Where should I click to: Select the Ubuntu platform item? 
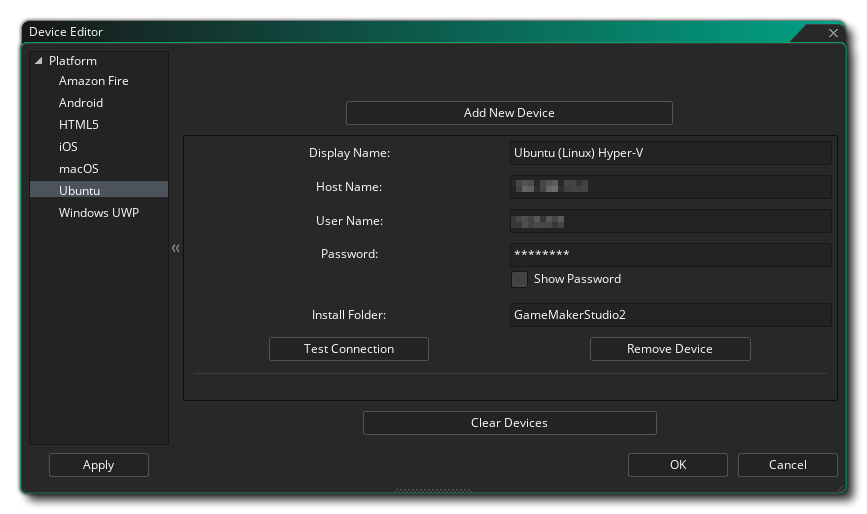tap(80, 190)
